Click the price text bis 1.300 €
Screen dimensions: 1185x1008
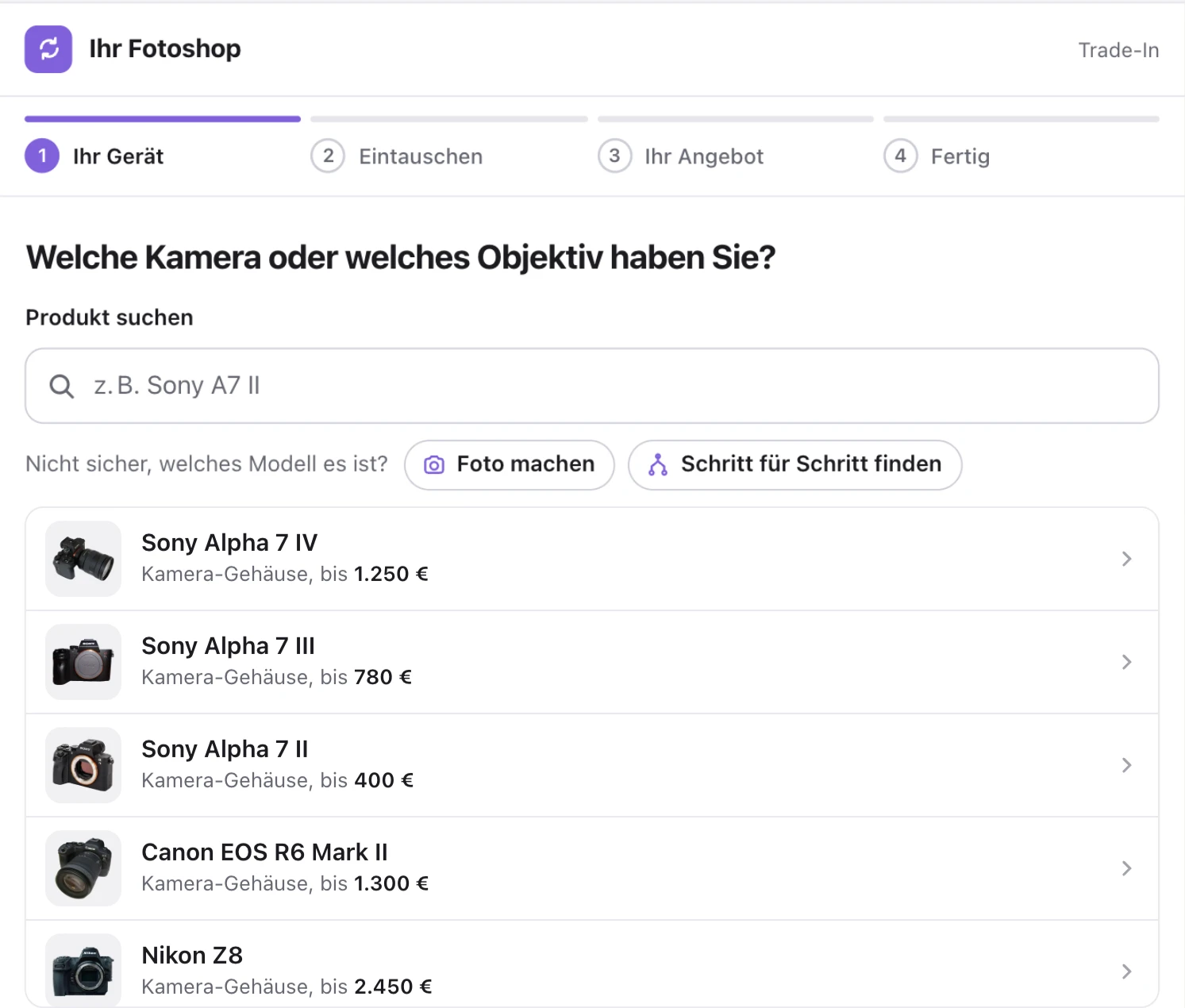coord(375,883)
